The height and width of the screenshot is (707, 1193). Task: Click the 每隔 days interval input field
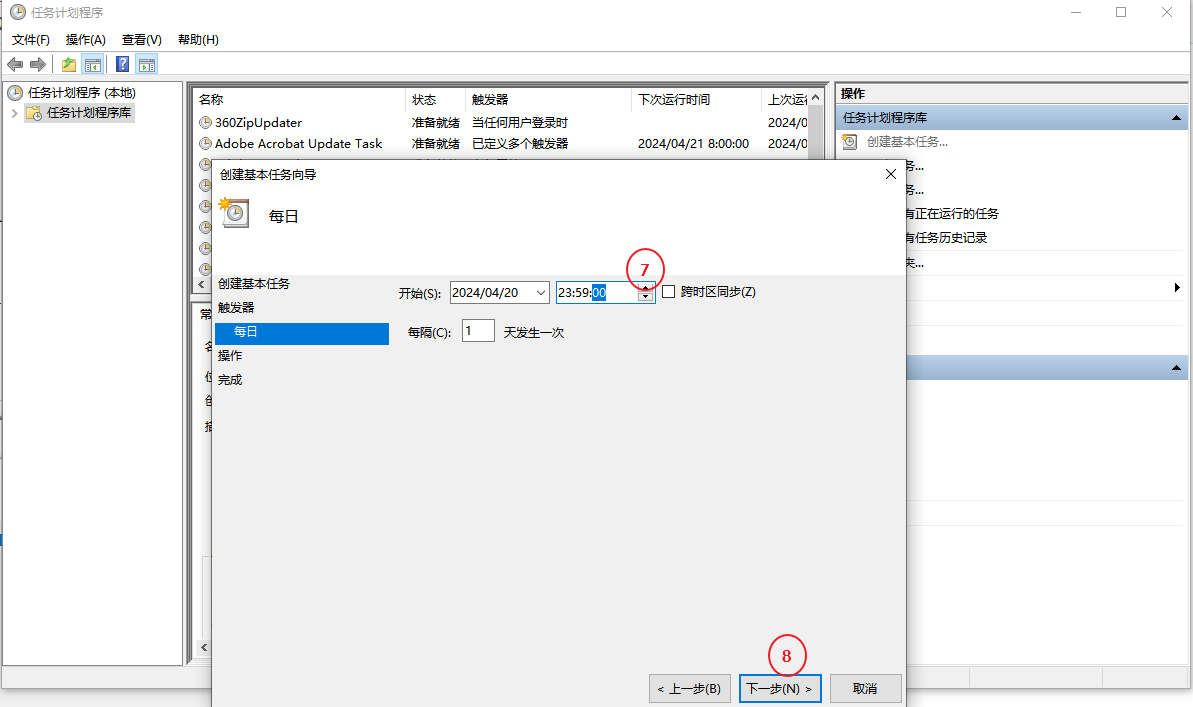[x=479, y=331]
